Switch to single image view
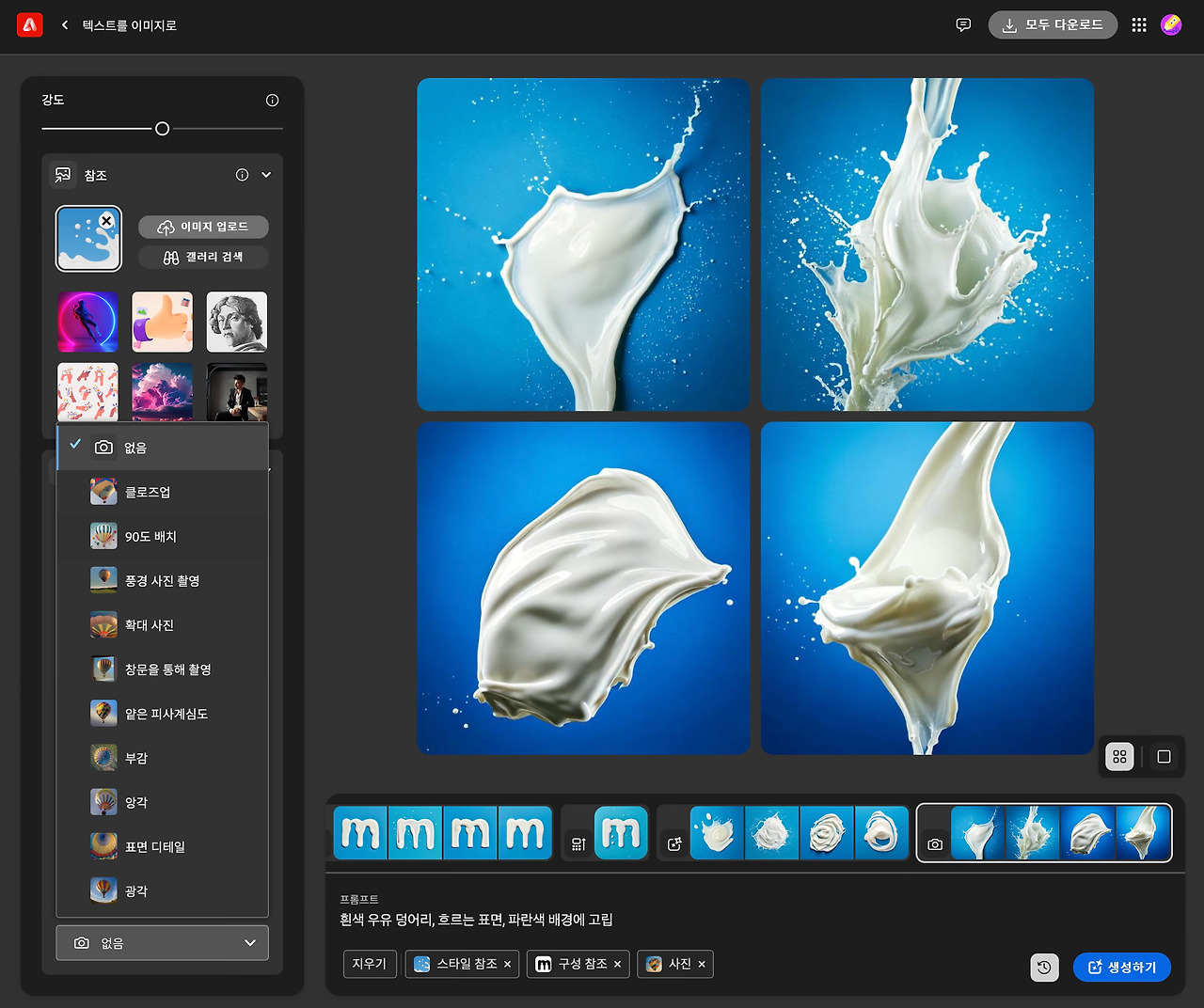 pos(1164,757)
